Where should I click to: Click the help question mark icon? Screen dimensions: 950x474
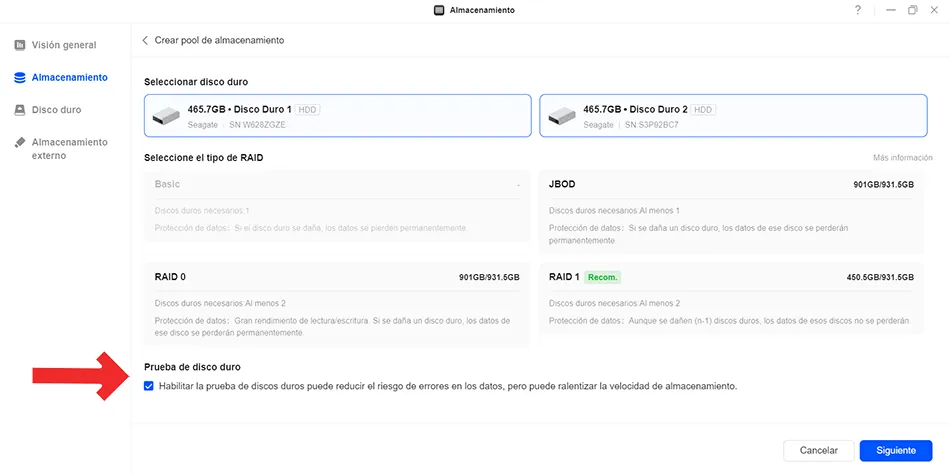pyautogui.click(x=858, y=10)
